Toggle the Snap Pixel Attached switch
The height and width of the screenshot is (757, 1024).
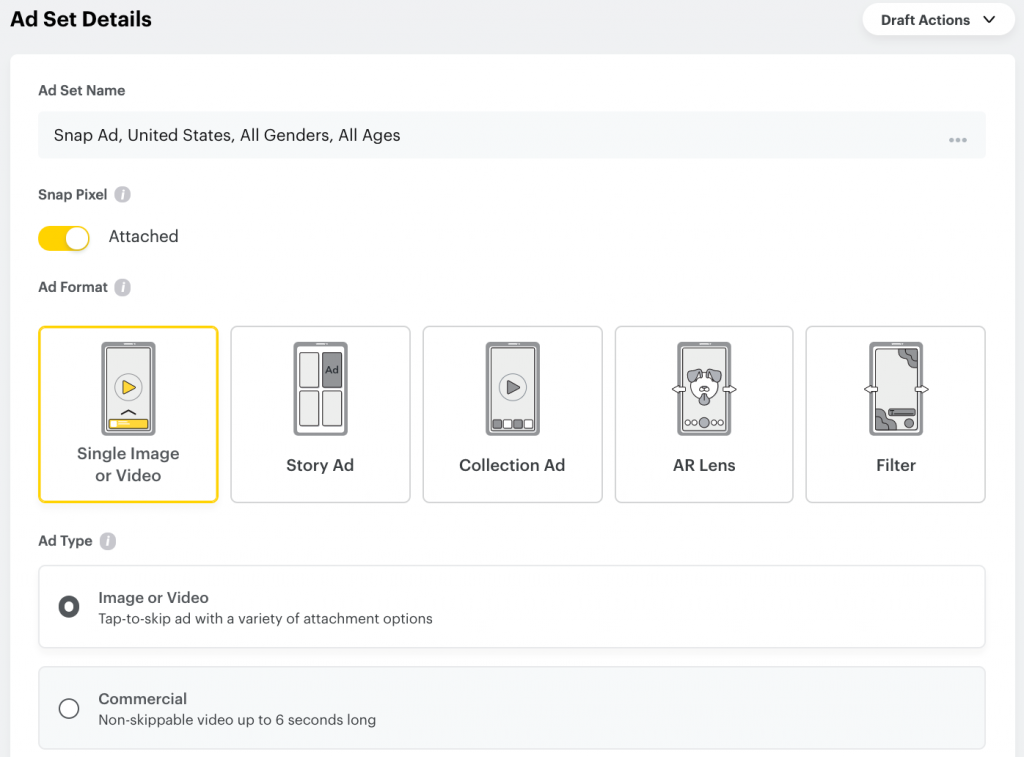point(64,238)
